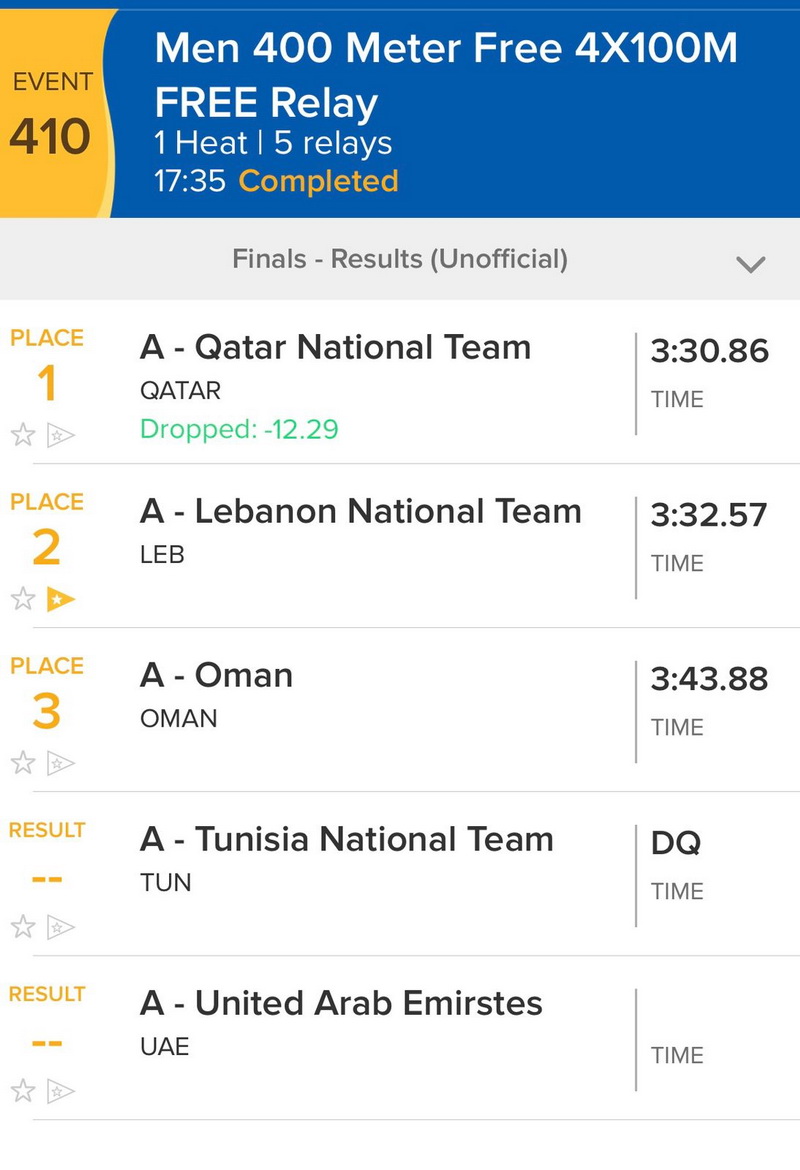This screenshot has width=800, height=1170.
Task: Tap the flag icon for Qatar relay
Action: point(61,435)
